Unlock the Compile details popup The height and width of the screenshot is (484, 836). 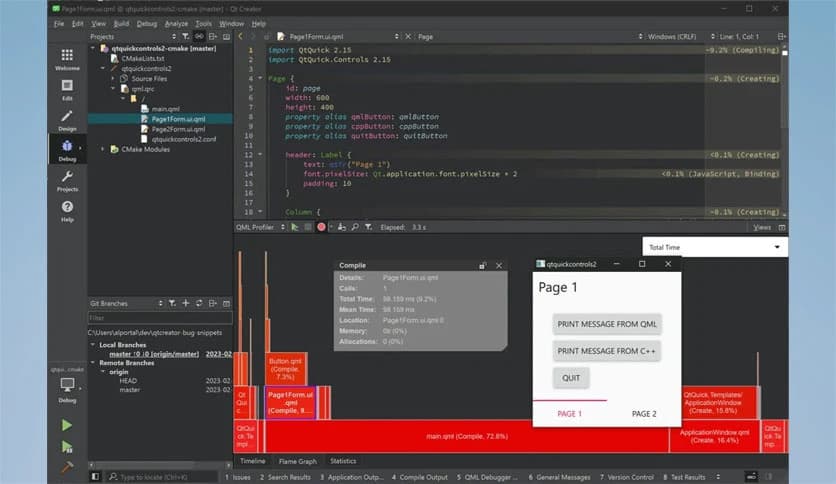tap(483, 265)
